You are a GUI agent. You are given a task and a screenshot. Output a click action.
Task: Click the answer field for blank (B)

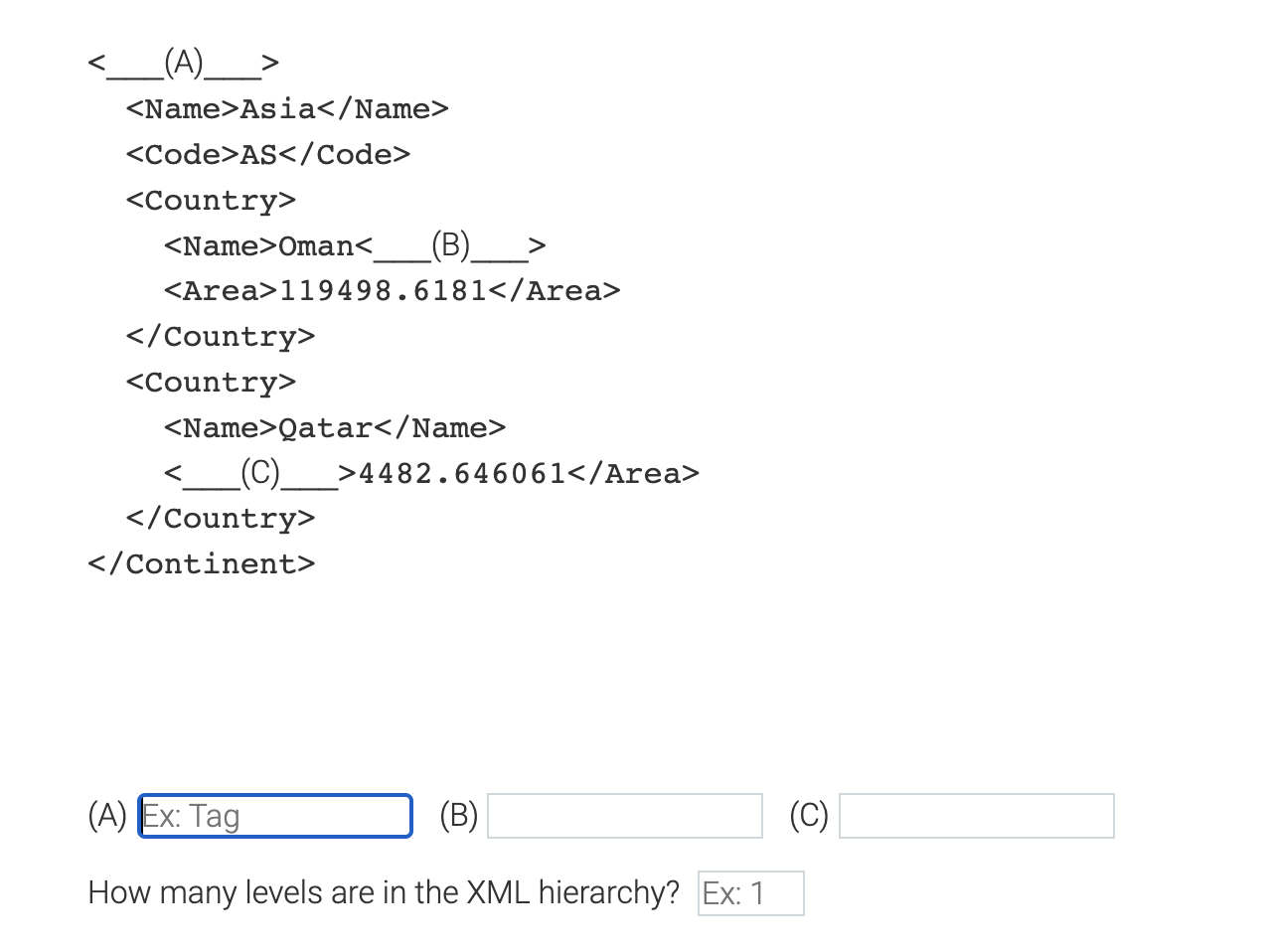[x=625, y=816]
